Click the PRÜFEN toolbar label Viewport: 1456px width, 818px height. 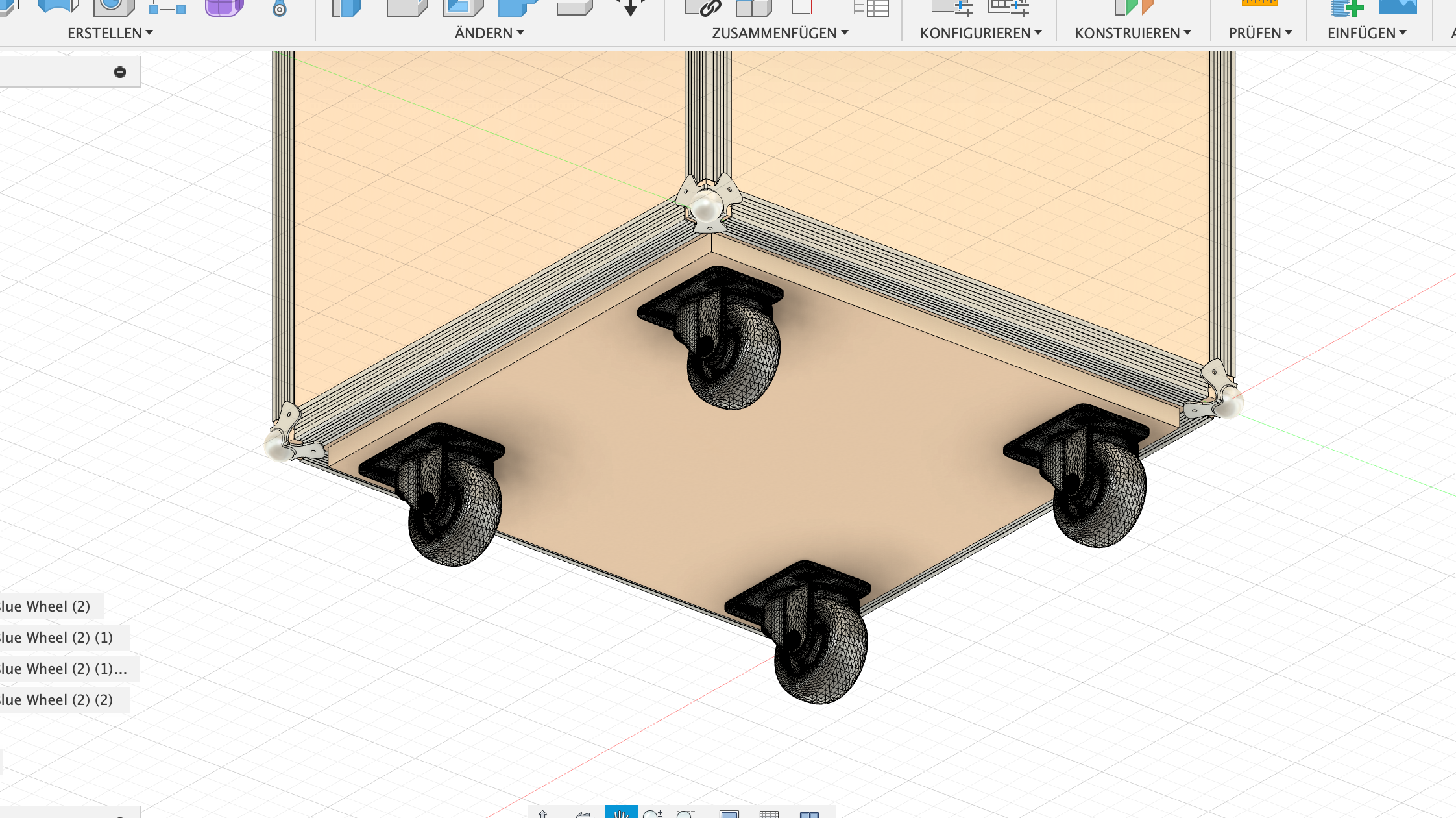point(1260,33)
